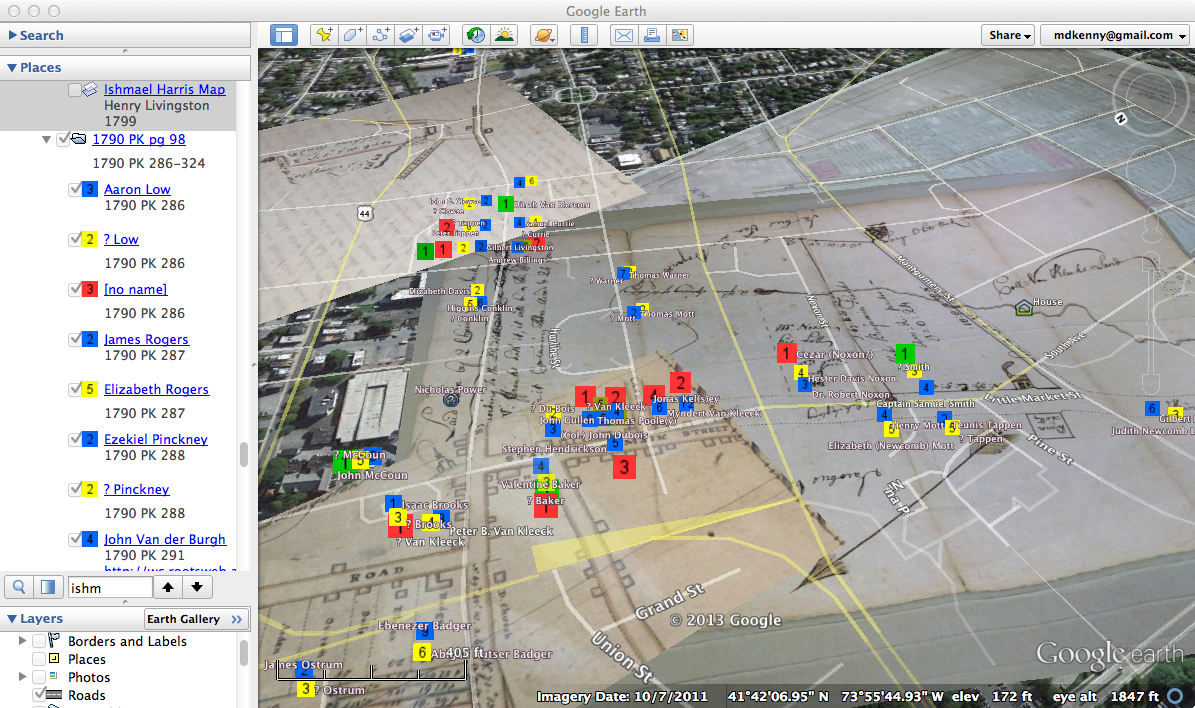The image size is (1195, 708).
Task: Open the Share dropdown menu
Action: coord(1009,35)
